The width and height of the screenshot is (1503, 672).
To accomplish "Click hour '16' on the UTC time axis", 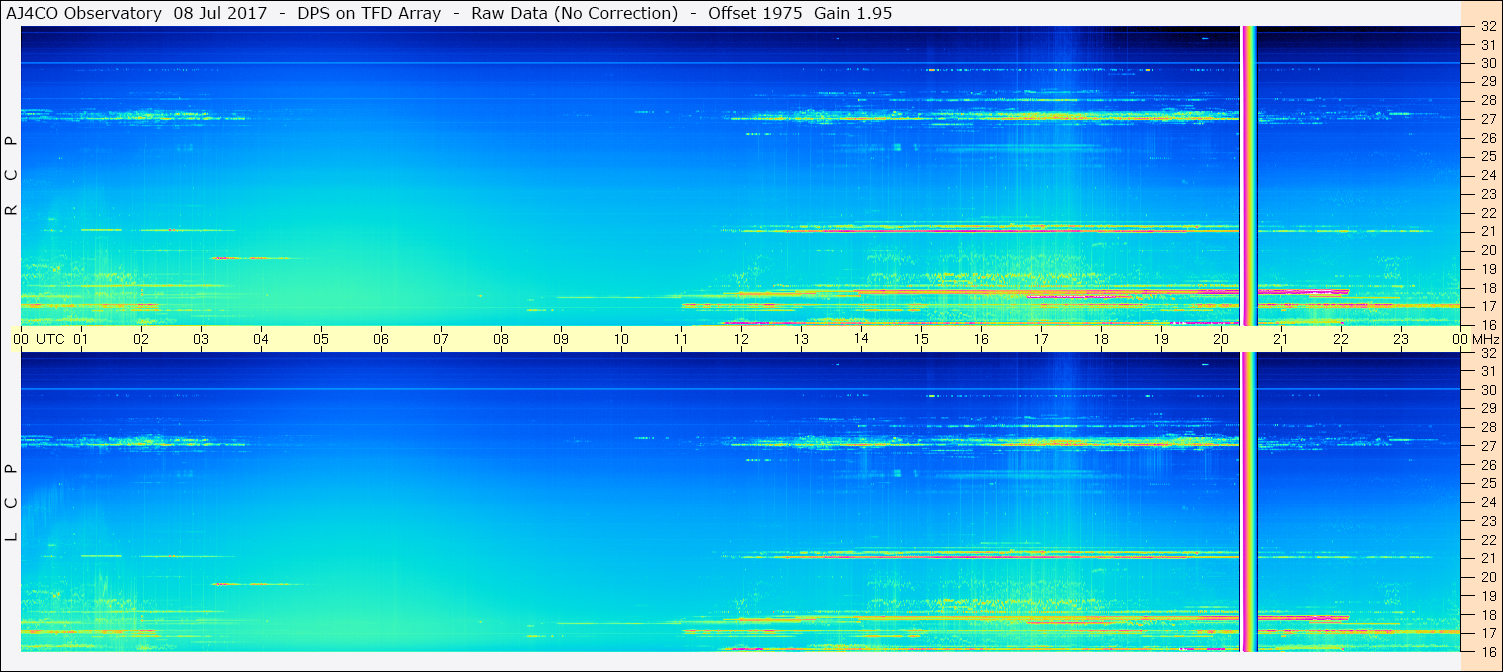I will click(x=981, y=339).
